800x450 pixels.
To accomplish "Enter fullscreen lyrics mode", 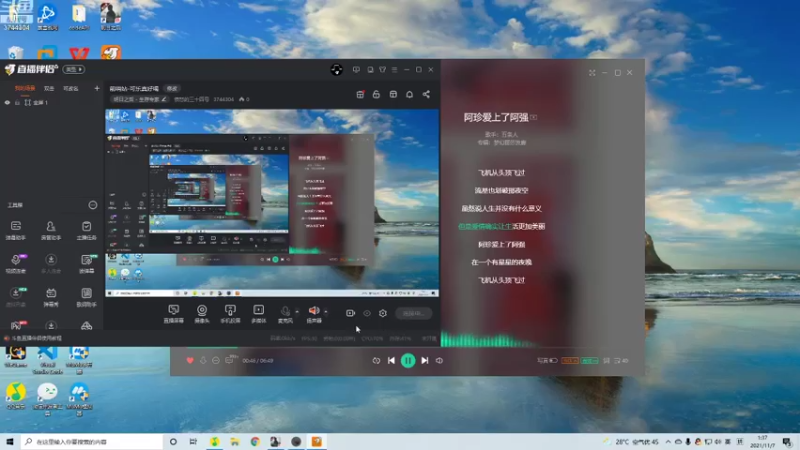I will pyautogui.click(x=592, y=73).
